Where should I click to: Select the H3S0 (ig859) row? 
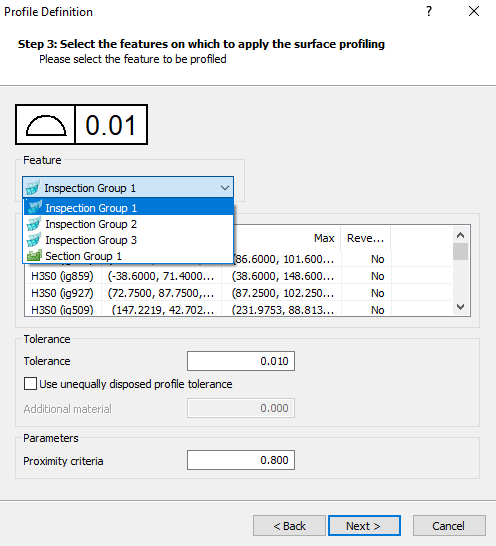239,276
